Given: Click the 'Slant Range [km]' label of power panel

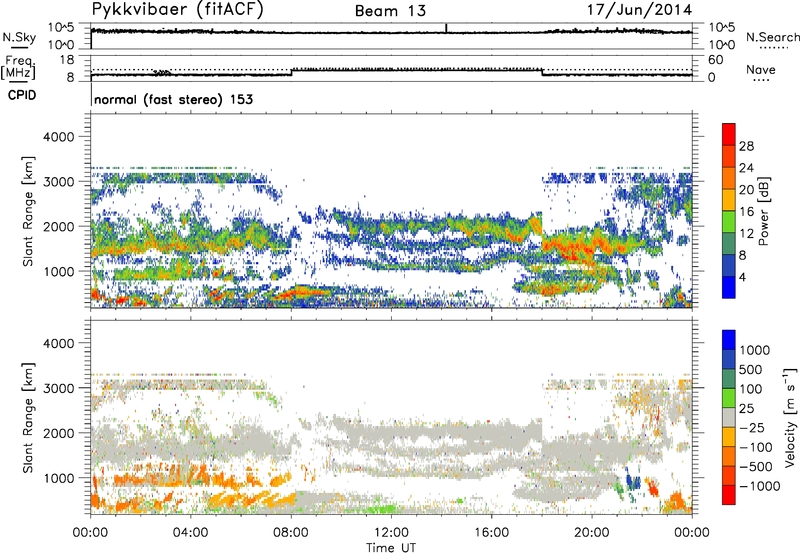Looking at the screenshot, I should pyautogui.click(x=28, y=211).
